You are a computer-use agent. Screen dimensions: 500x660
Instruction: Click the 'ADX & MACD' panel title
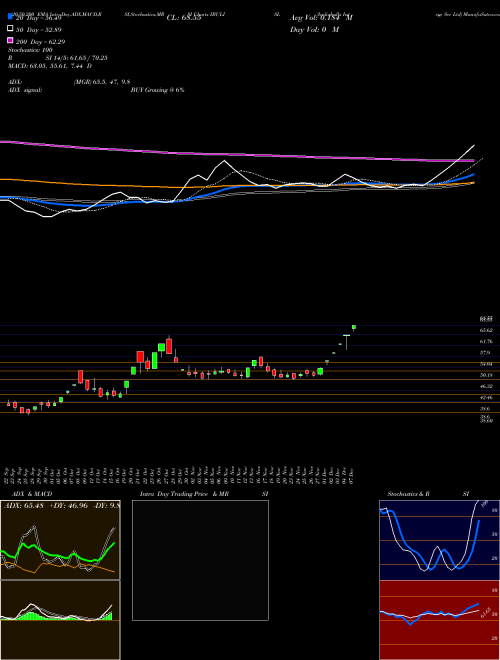[x=32, y=494]
